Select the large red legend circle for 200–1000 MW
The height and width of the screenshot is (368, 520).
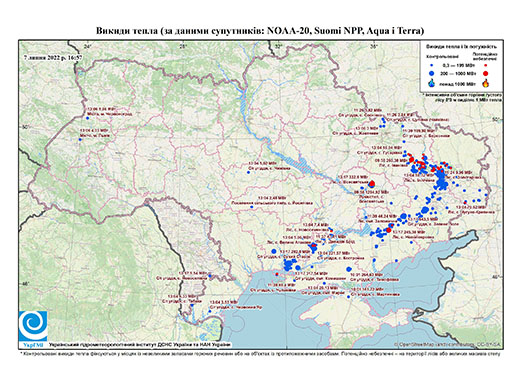point(486,73)
